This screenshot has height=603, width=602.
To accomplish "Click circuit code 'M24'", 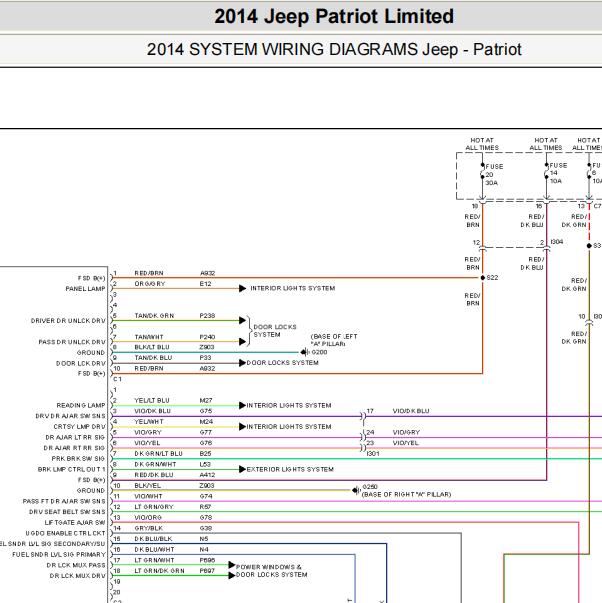I will 206,422.
